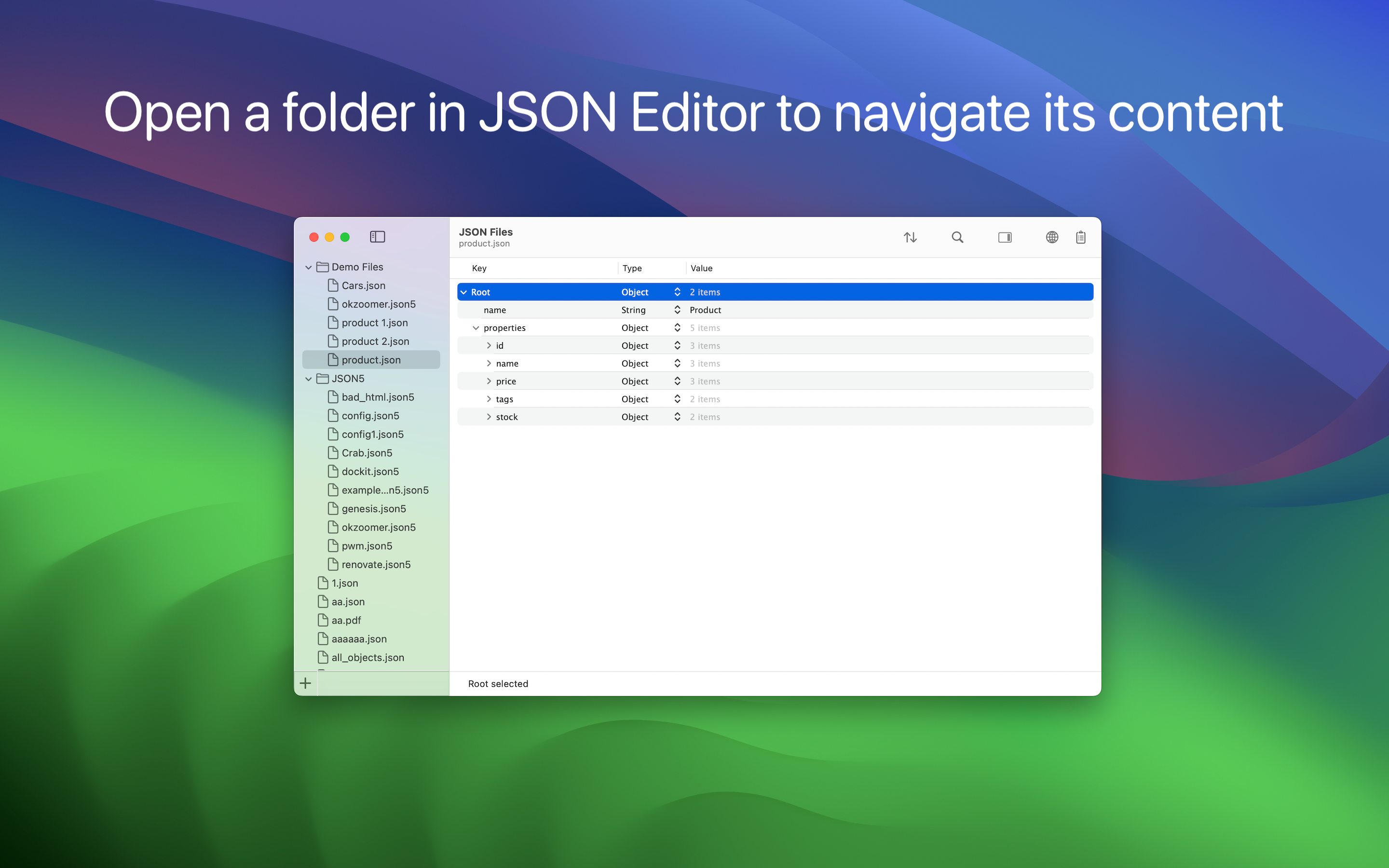Click the plus button below sidebar
The height and width of the screenshot is (868, 1389).
point(305,683)
